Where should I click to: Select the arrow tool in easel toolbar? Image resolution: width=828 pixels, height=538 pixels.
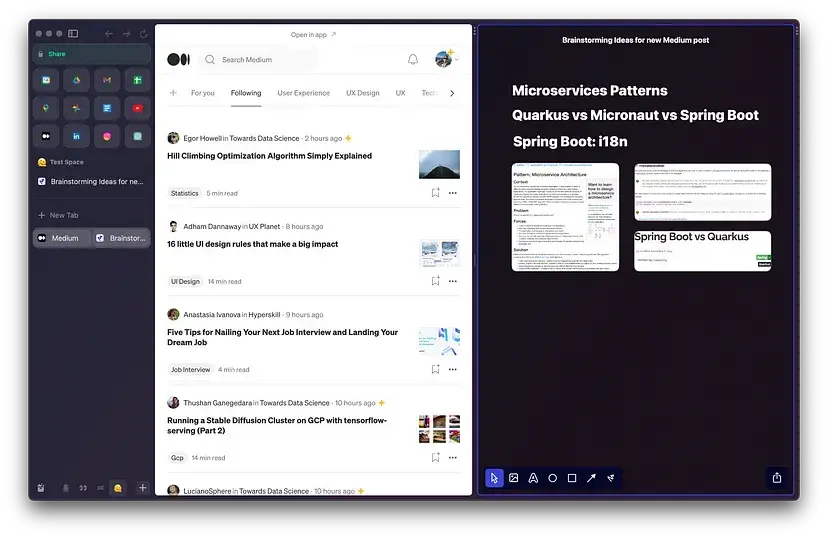[591, 478]
